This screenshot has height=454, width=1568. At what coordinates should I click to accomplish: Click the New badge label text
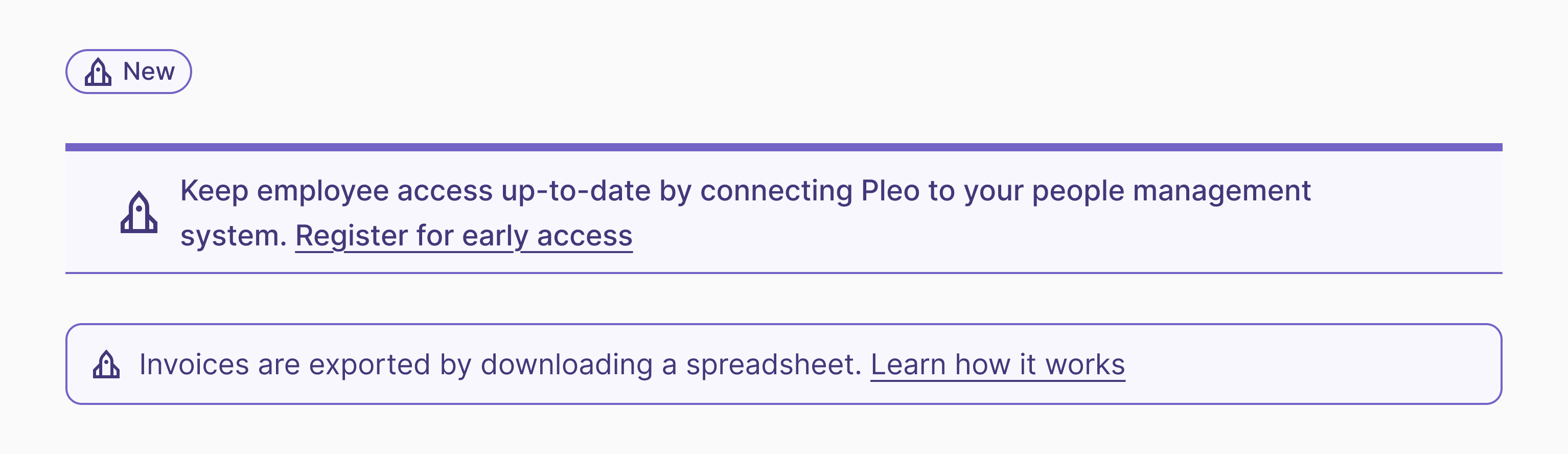[149, 72]
